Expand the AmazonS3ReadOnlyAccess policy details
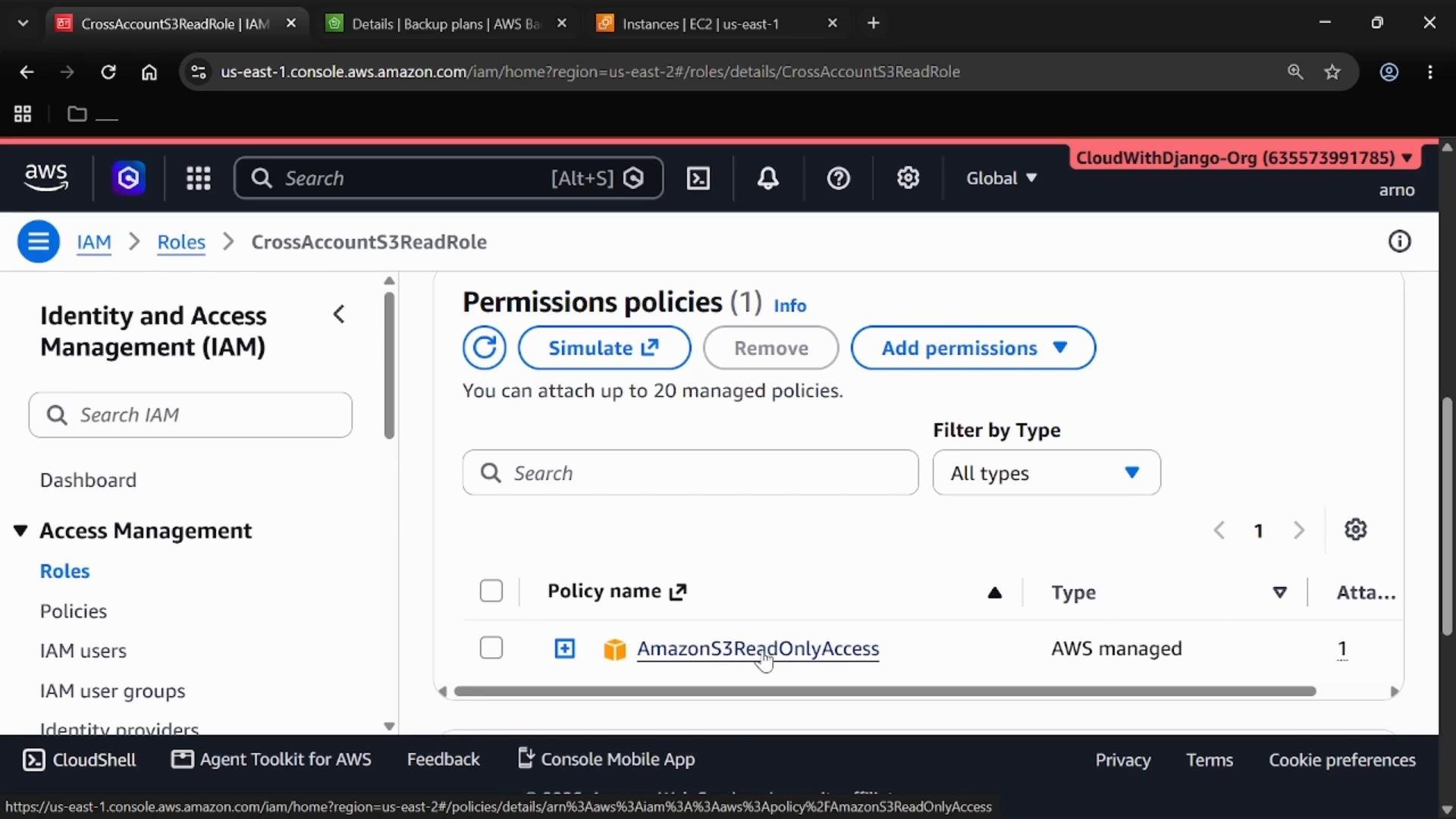This screenshot has height=819, width=1456. (x=564, y=648)
